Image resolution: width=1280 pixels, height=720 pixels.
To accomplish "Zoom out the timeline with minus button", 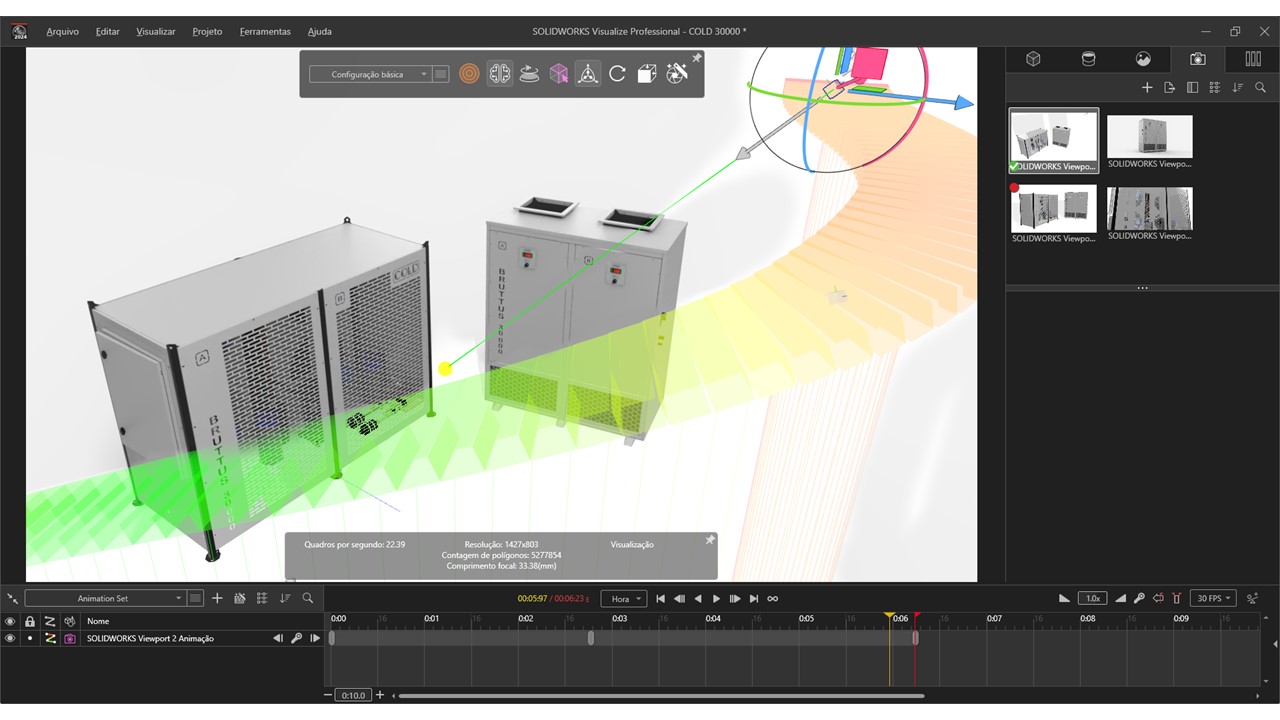I will [x=328, y=695].
